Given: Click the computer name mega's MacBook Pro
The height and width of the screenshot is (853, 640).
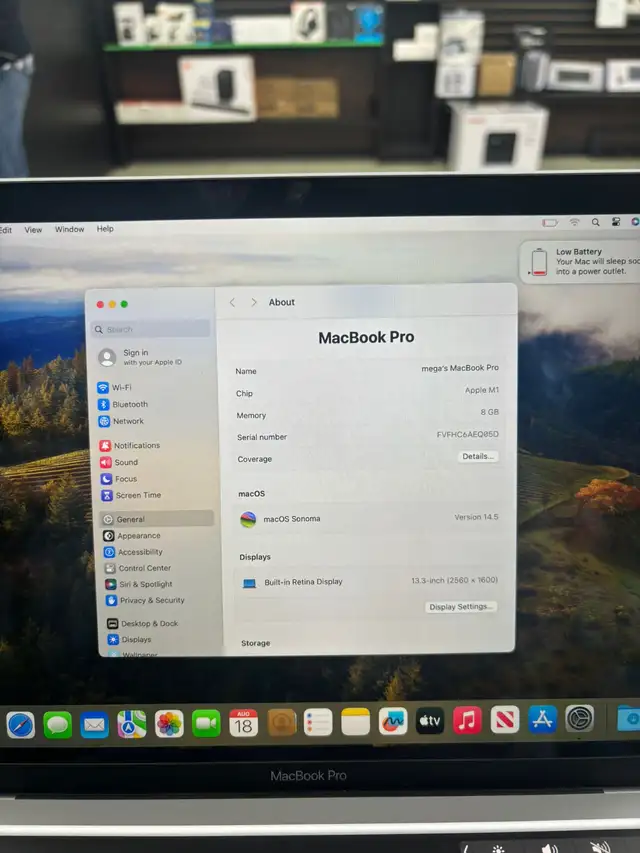Looking at the screenshot, I should (x=460, y=368).
